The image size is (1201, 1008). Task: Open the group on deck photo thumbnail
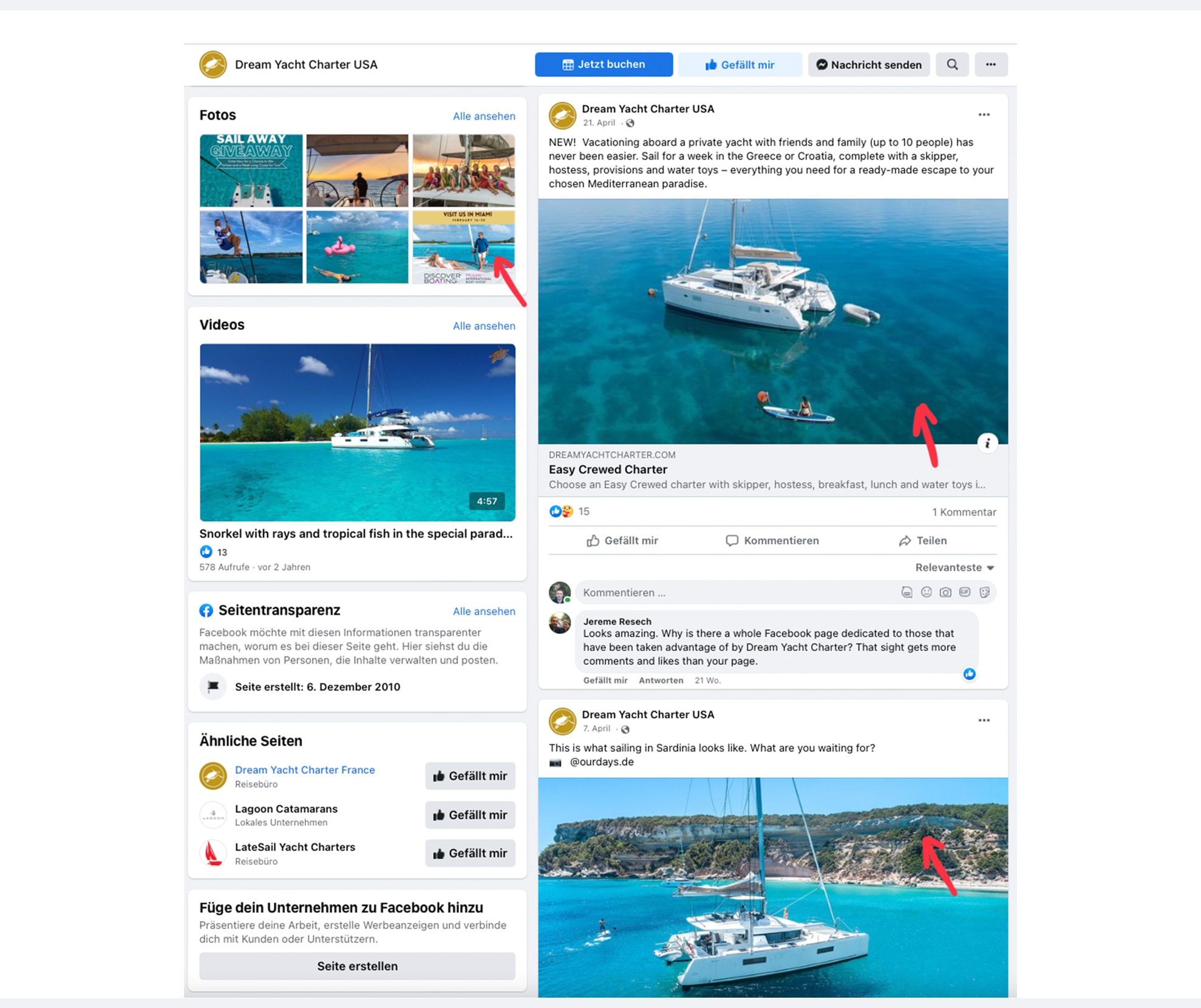point(464,171)
